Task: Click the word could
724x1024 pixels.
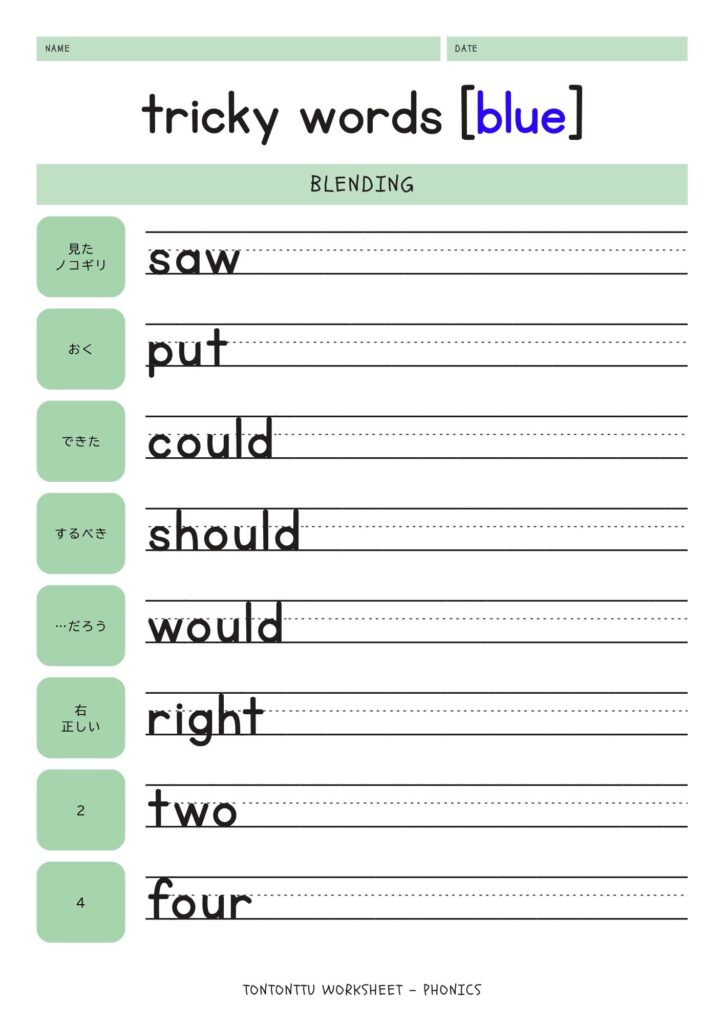Action: [210, 439]
